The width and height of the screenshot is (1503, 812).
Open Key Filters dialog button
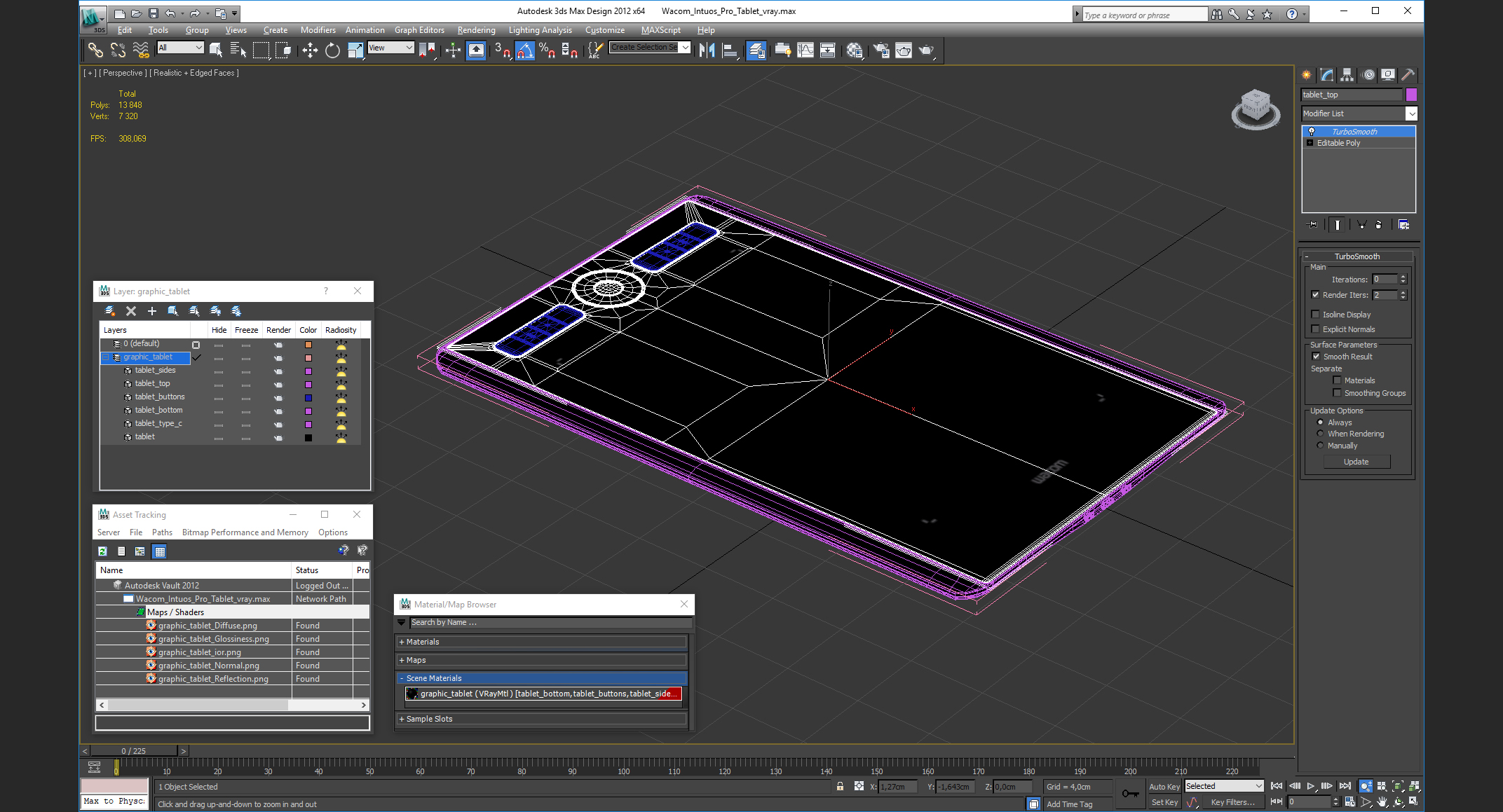click(1233, 802)
